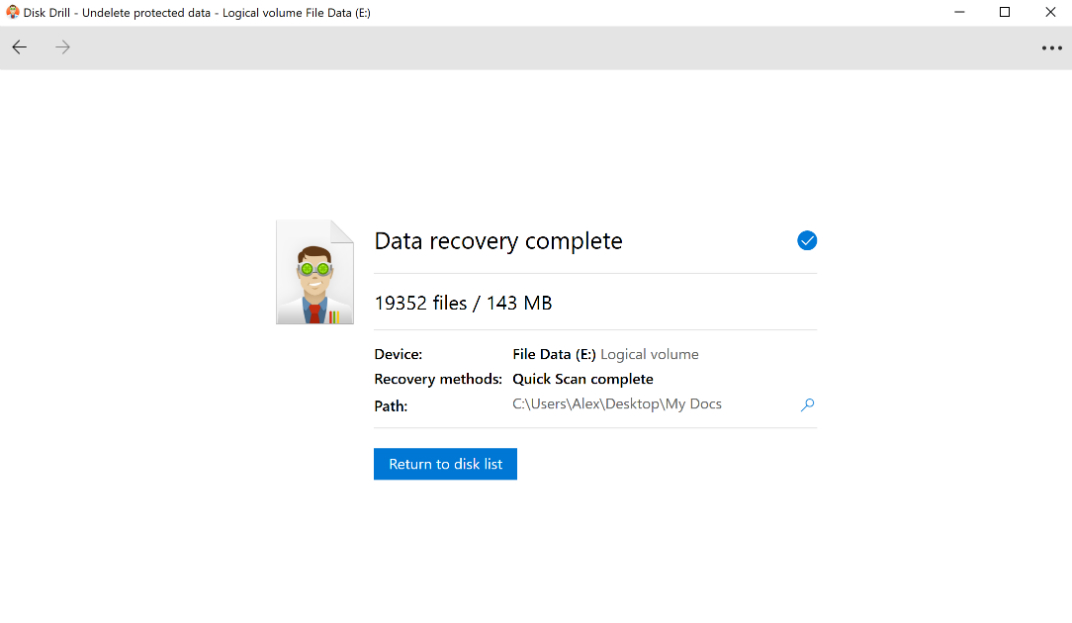
Task: Select the Data recovery complete heading
Action: [x=498, y=241]
